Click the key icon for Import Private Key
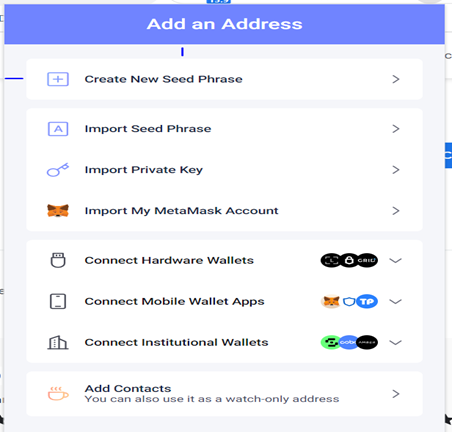 [x=58, y=170]
